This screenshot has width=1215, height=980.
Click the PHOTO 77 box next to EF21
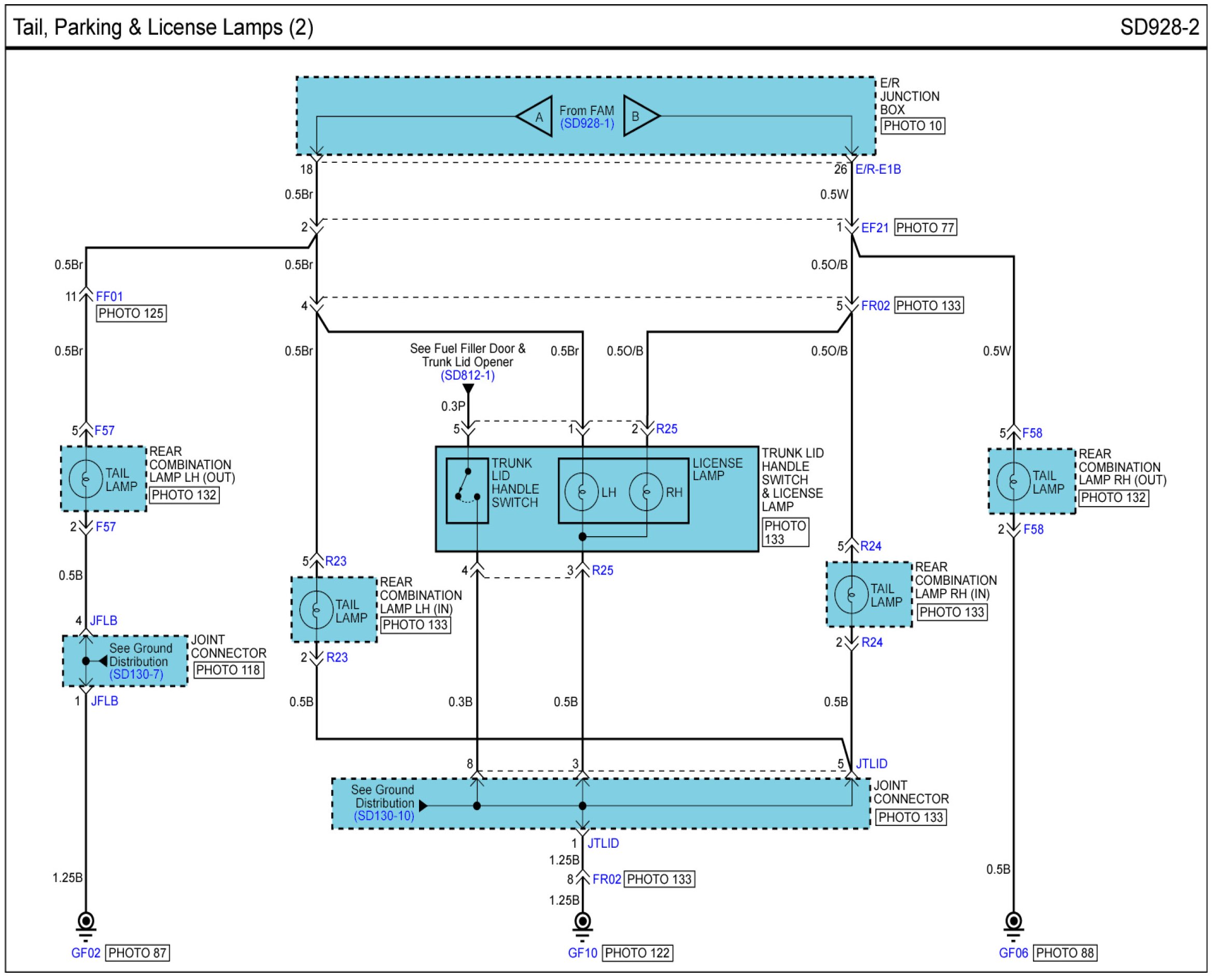tap(925, 228)
